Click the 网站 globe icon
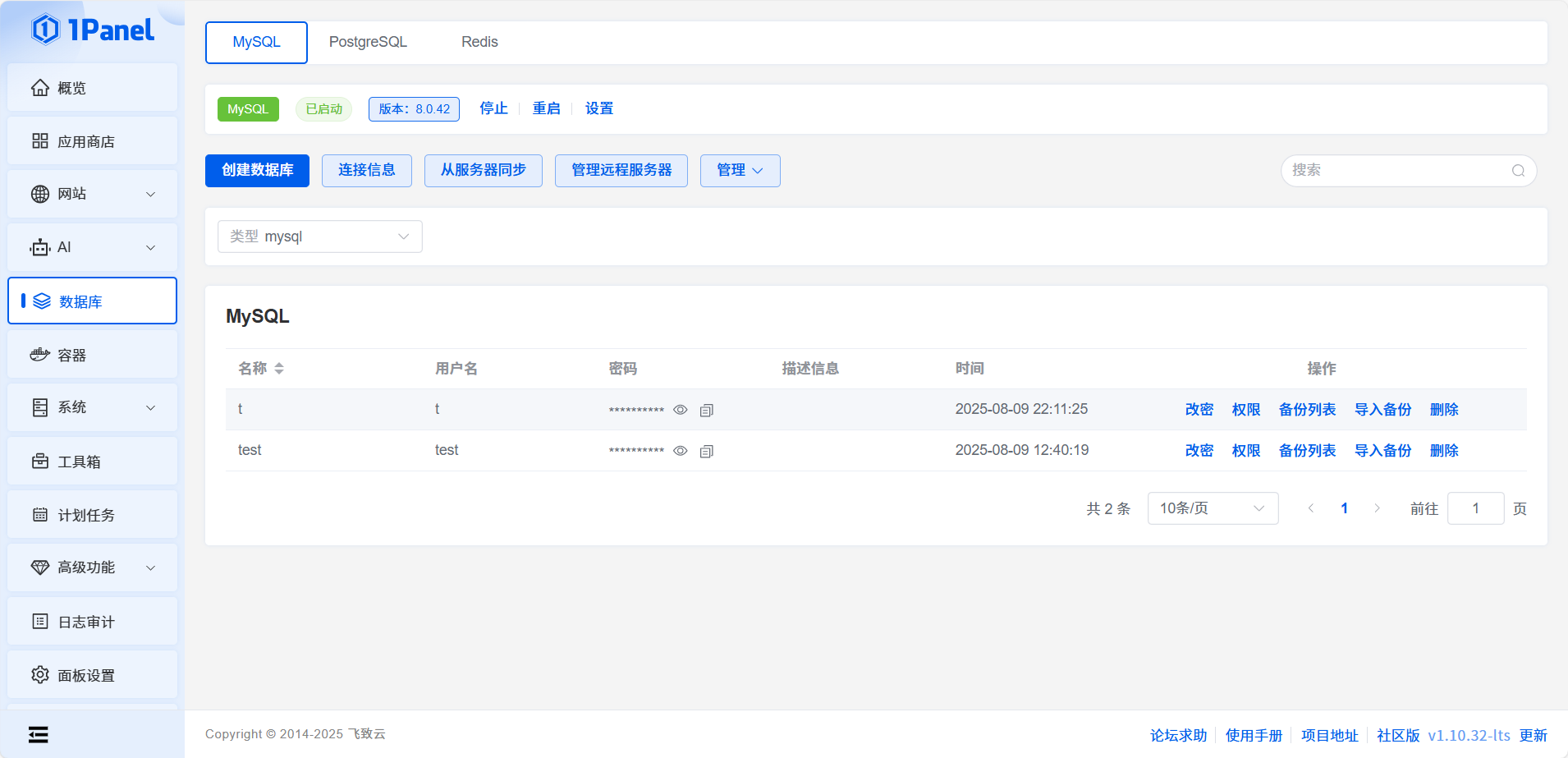The image size is (1568, 758). pos(40,194)
